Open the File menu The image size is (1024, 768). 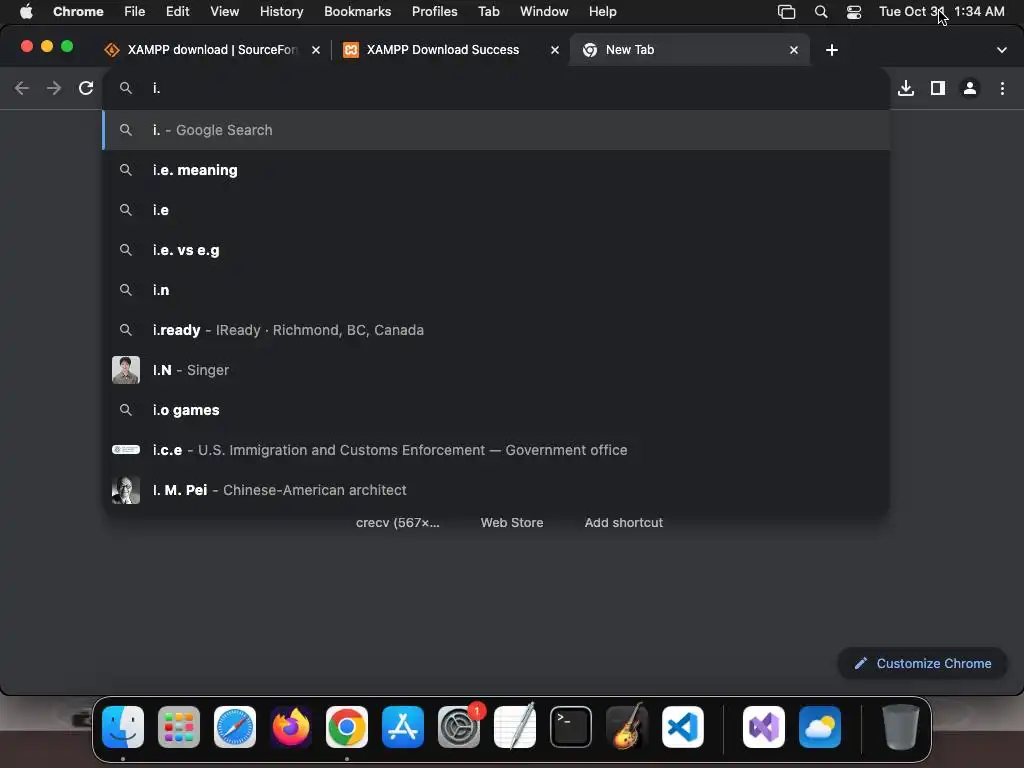click(135, 12)
